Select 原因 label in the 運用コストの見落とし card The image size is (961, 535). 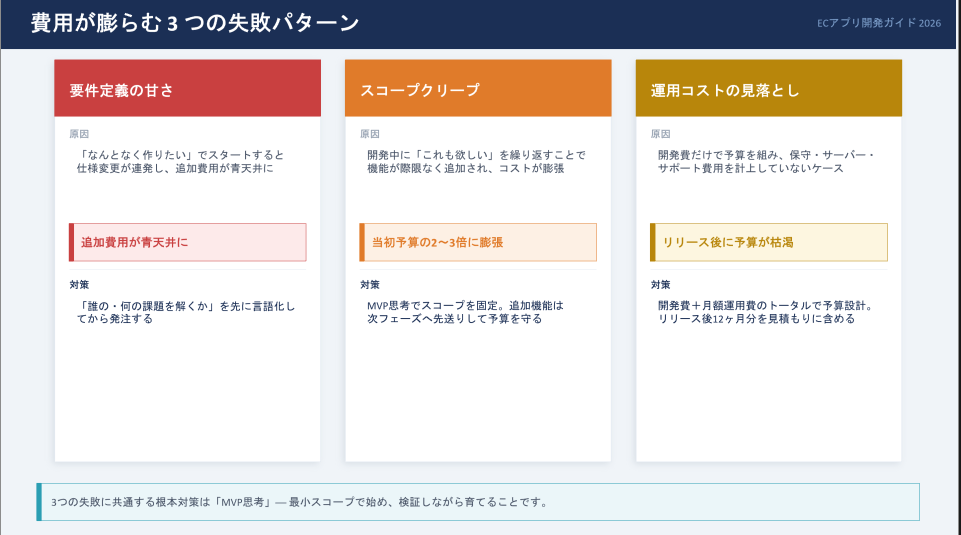(661, 134)
